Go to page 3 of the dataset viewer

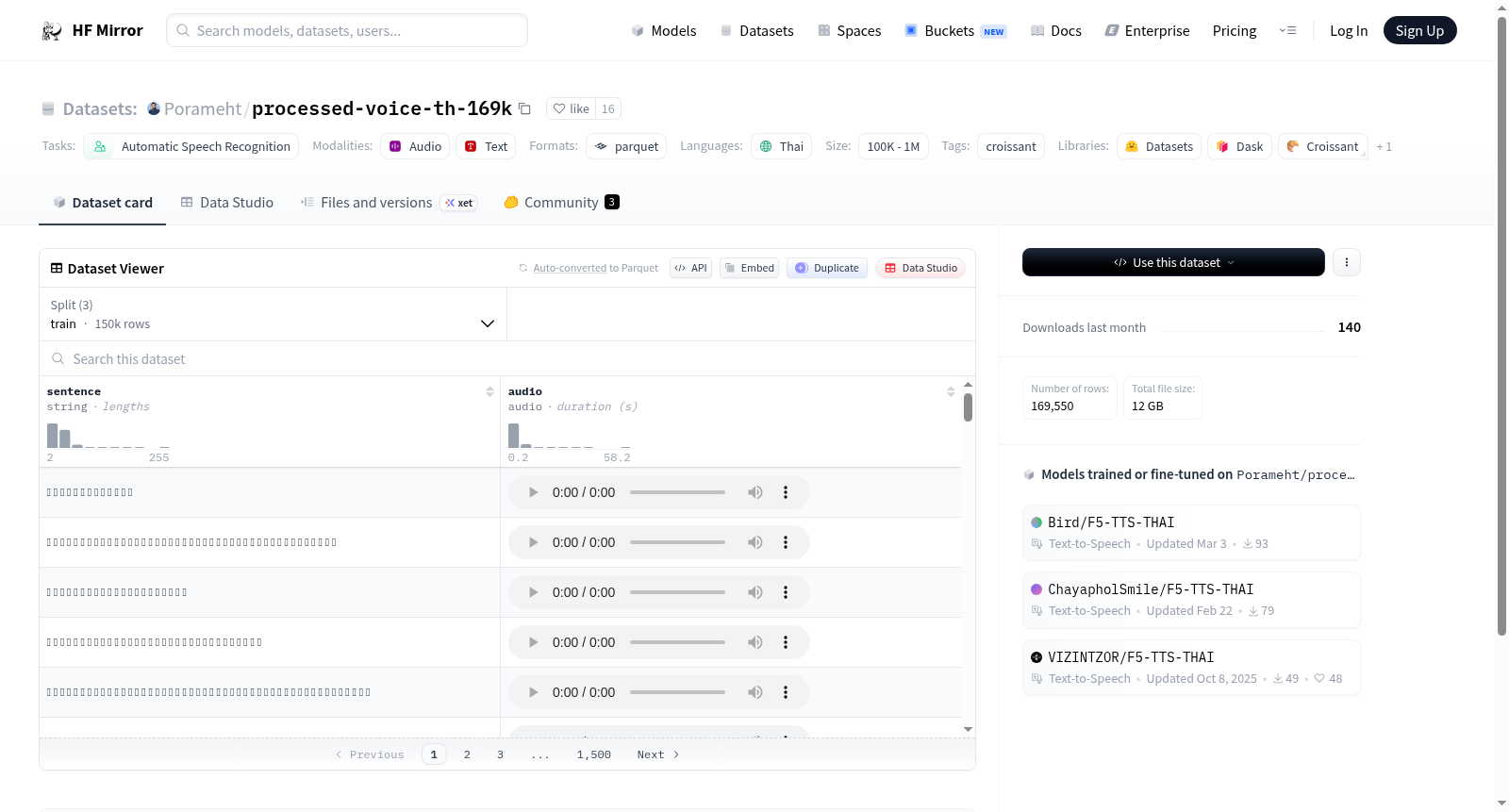[500, 754]
